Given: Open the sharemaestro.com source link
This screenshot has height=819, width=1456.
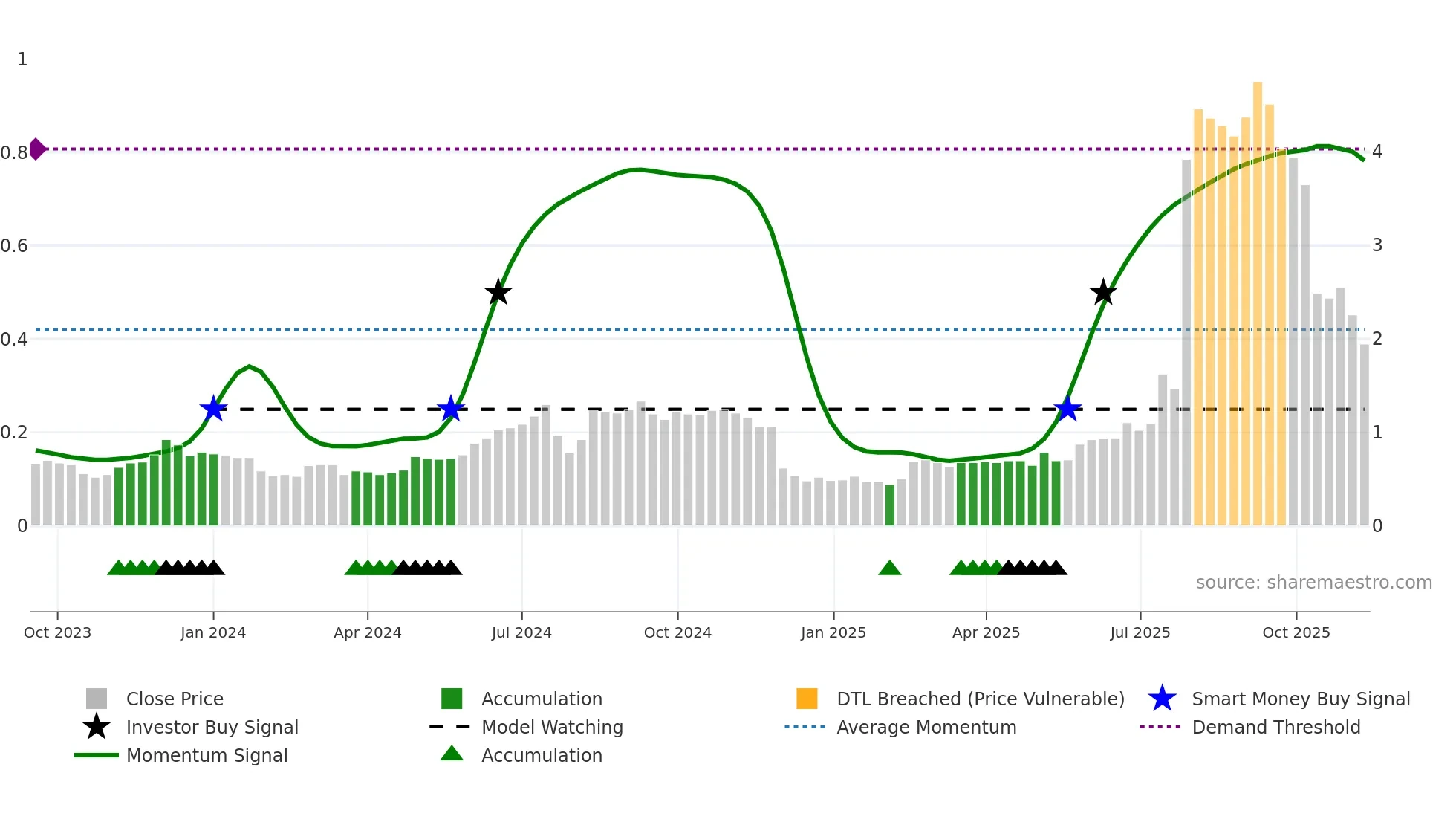Looking at the screenshot, I should coord(1313,583).
